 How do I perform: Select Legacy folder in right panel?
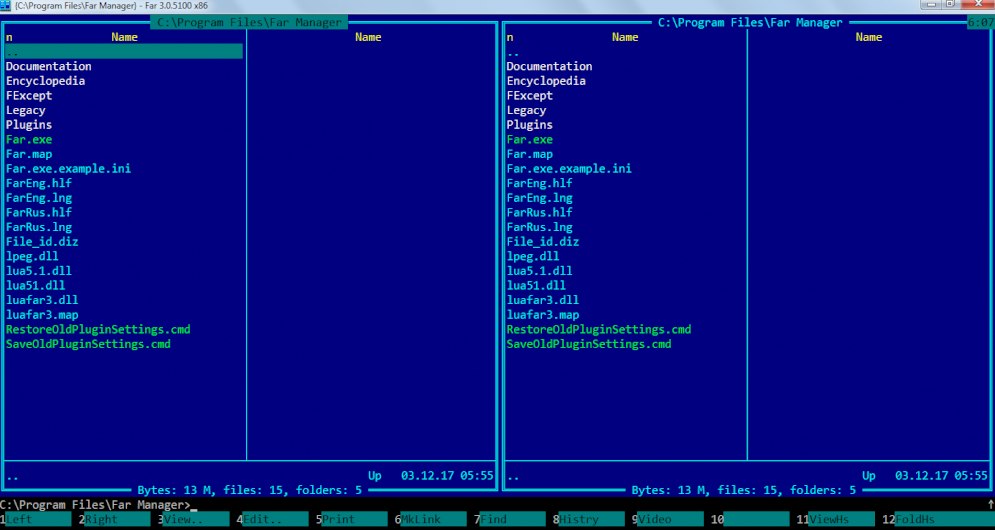(527, 110)
